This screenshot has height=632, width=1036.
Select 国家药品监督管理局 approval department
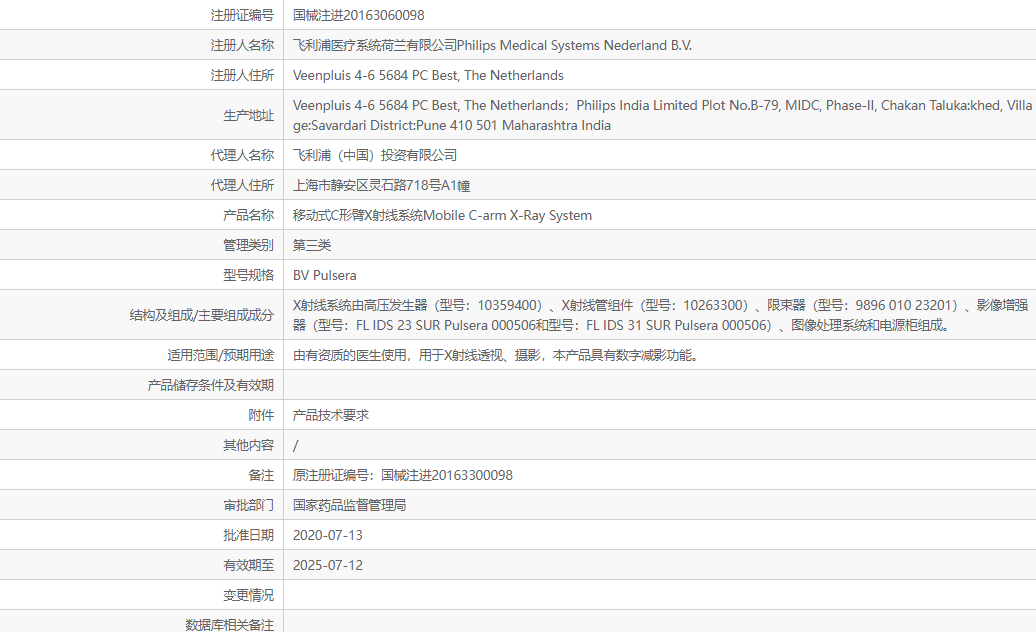pos(350,505)
